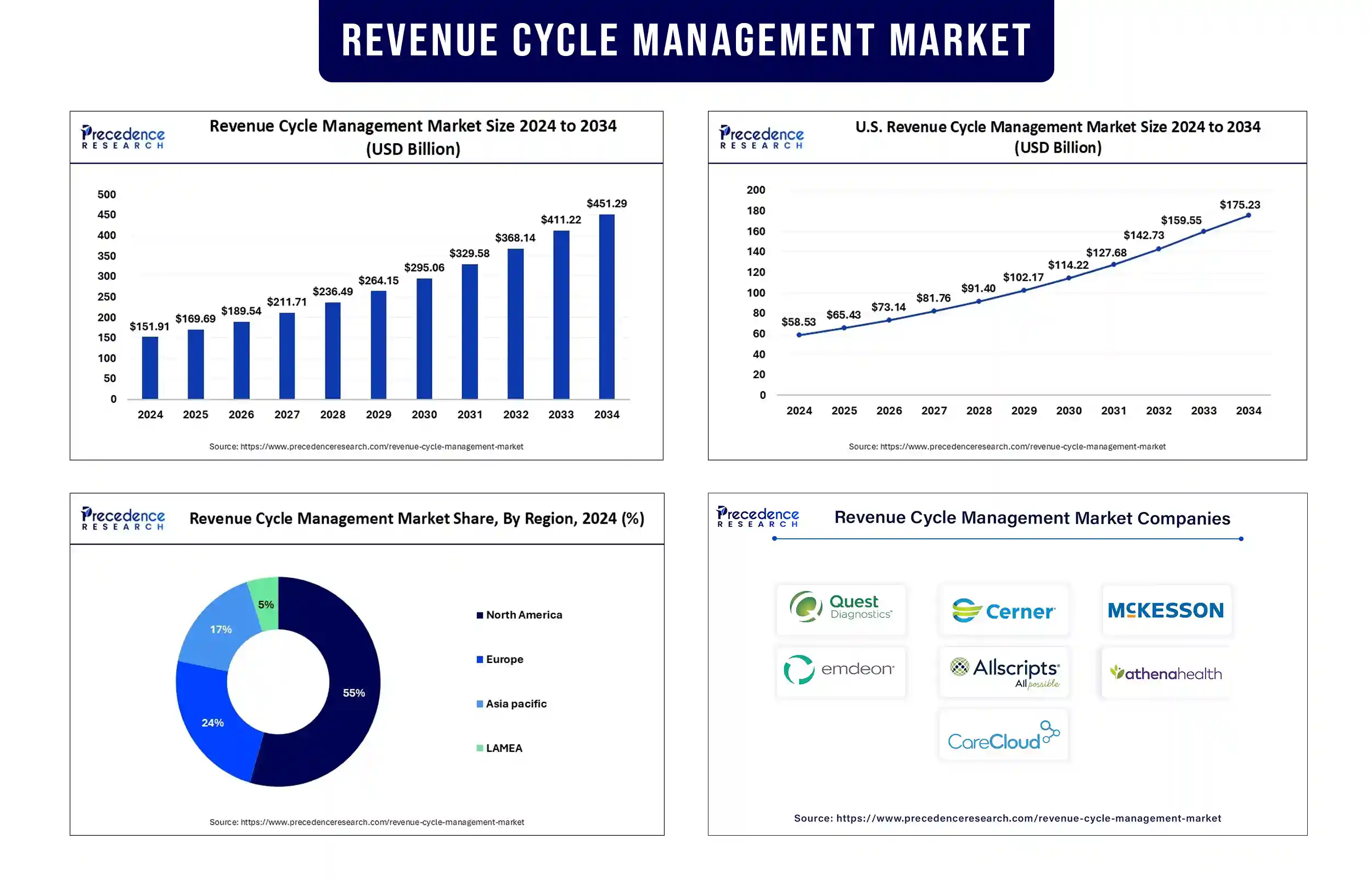Click the $65.43 data label
The height and width of the screenshot is (878, 1372).
click(x=843, y=315)
